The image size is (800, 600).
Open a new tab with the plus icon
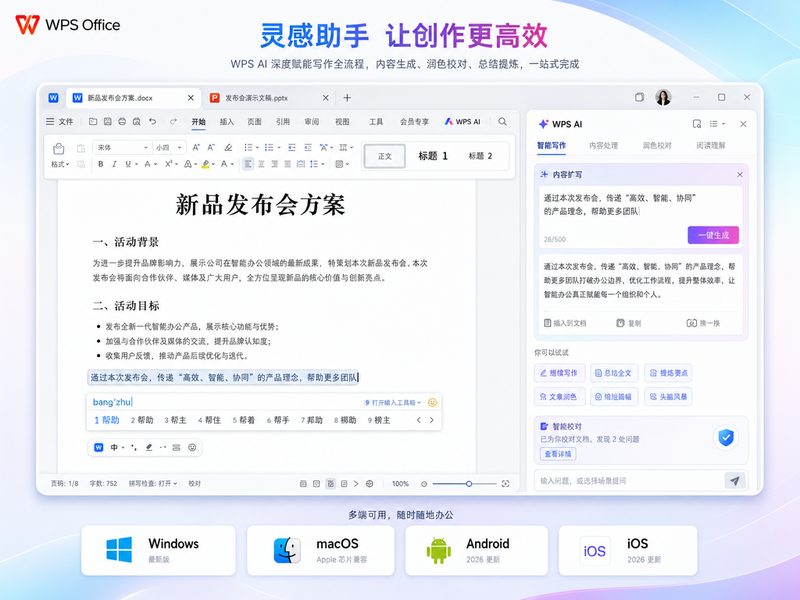(x=347, y=97)
